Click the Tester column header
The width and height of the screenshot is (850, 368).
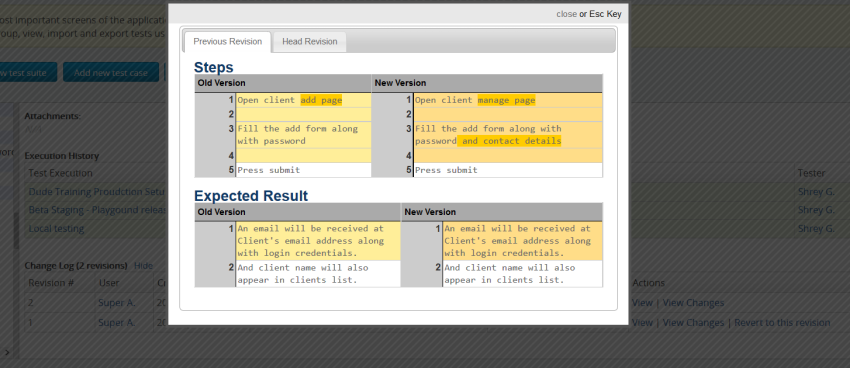click(811, 173)
